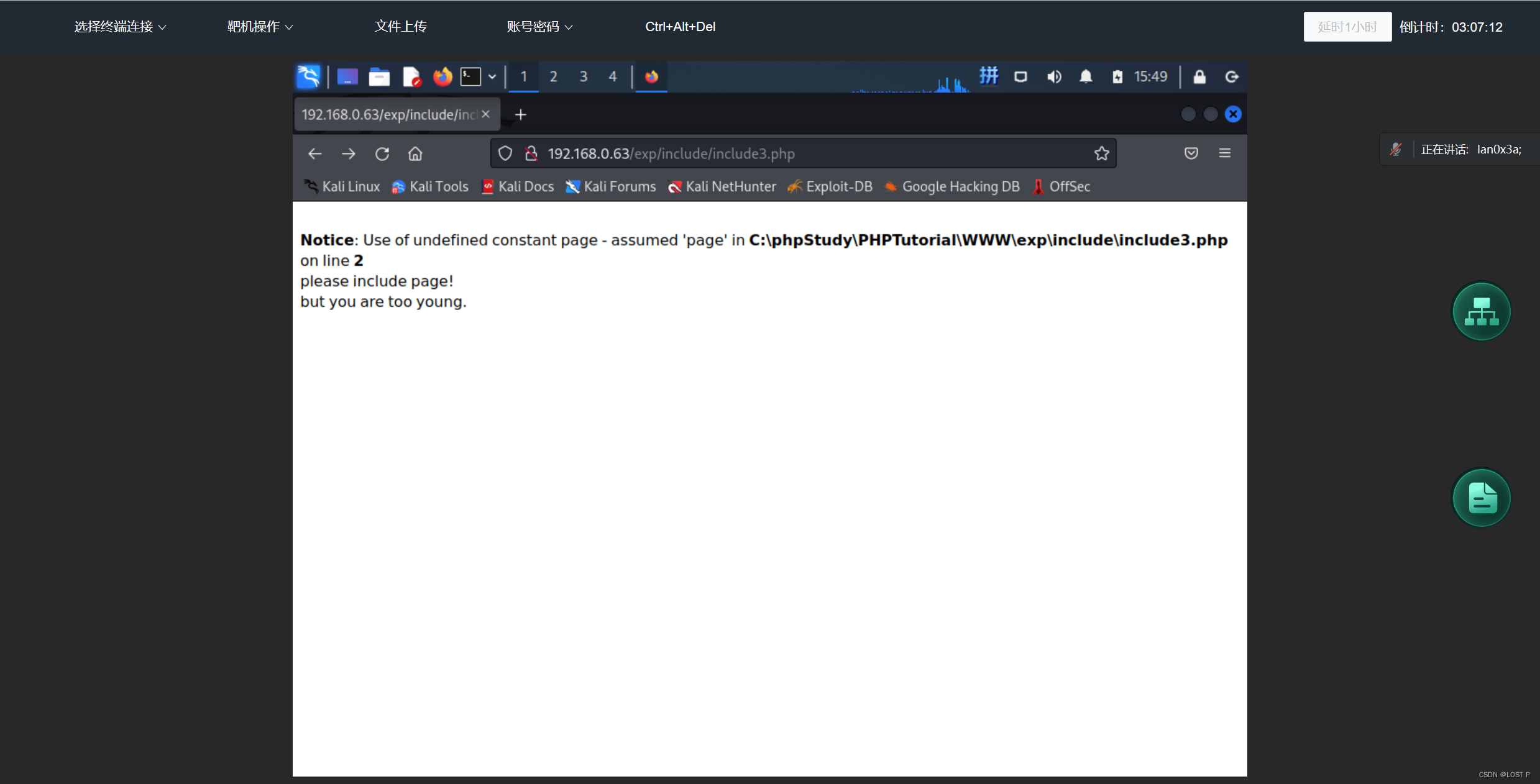Image resolution: width=1540 pixels, height=784 pixels.
Task: Click the 'please include page!' text
Action: click(377, 281)
